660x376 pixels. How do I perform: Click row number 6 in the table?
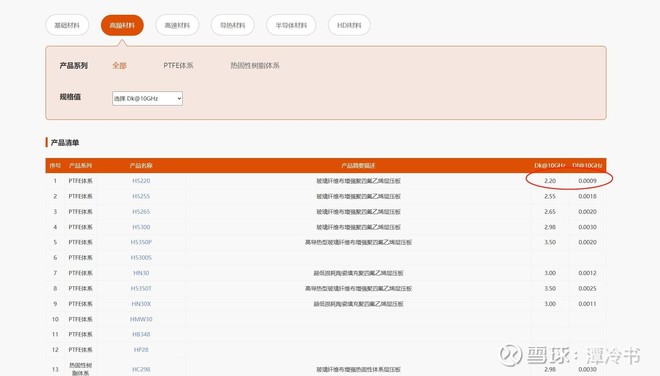[55, 258]
